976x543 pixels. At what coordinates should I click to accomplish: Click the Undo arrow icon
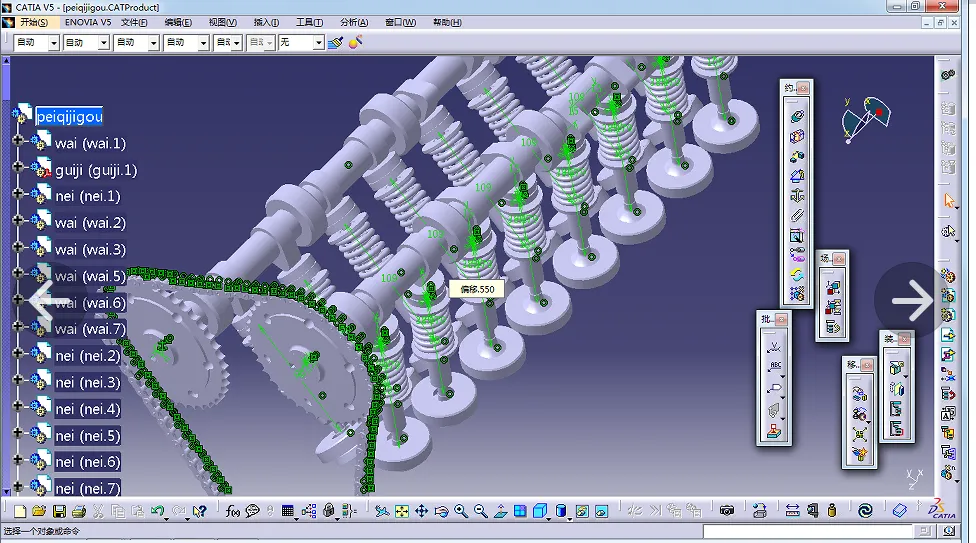(x=157, y=511)
